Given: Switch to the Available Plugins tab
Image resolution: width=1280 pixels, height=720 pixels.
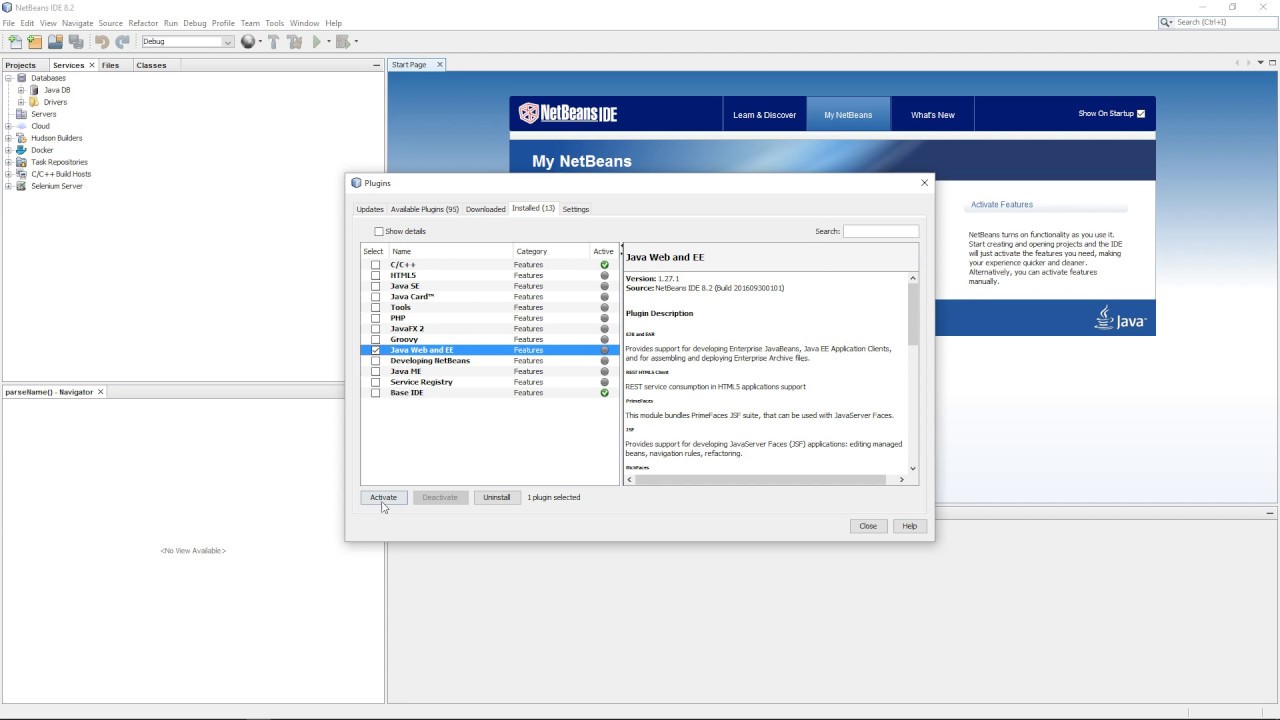Looking at the screenshot, I should click(424, 209).
